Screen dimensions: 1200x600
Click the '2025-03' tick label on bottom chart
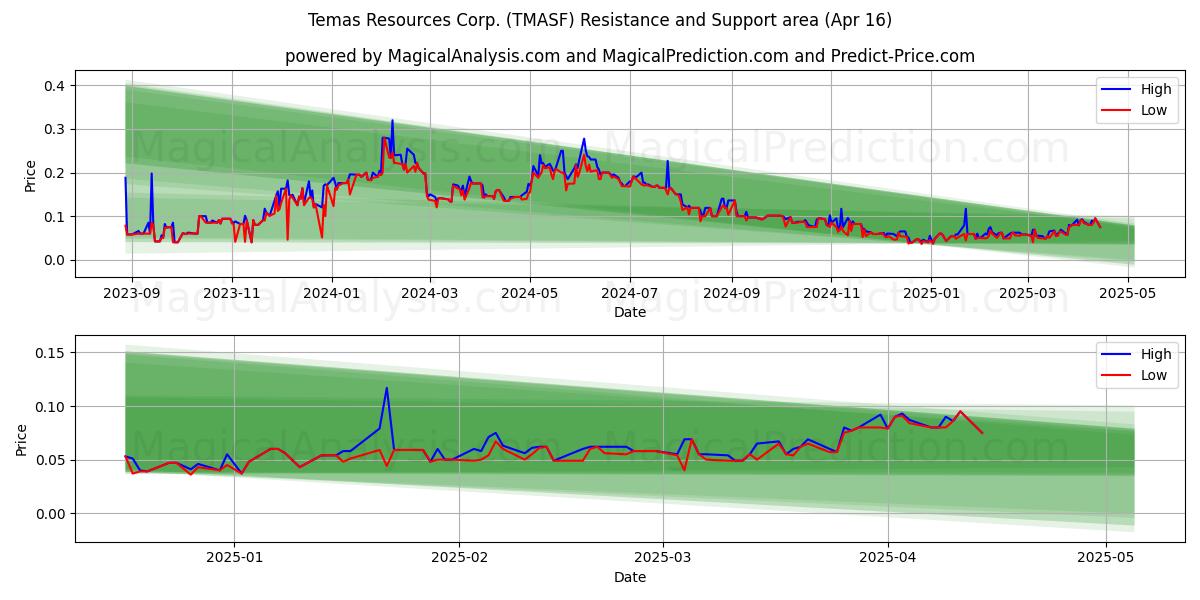(663, 558)
